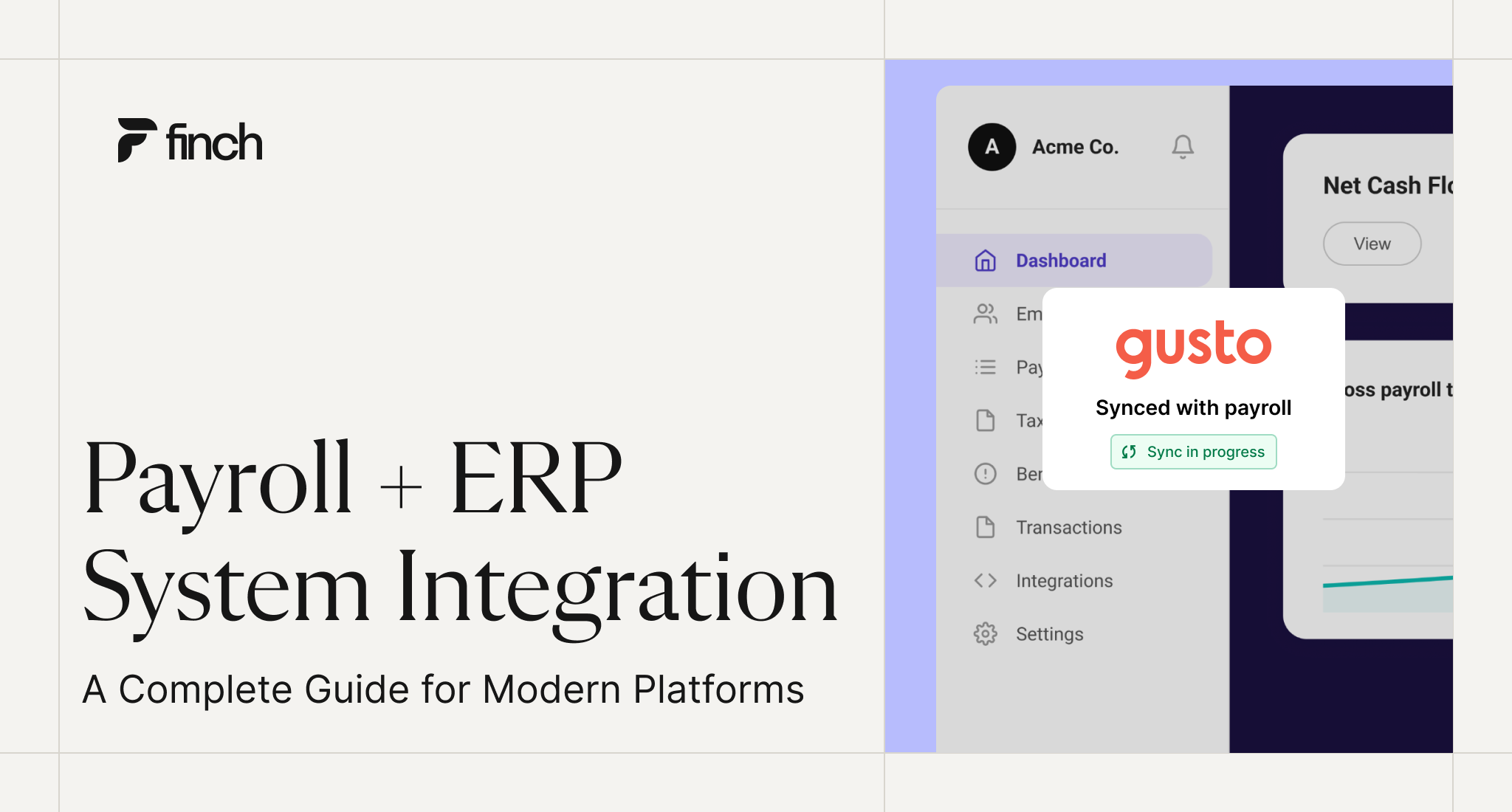This screenshot has width=1512, height=812.
Task: Click the notification bell icon
Action: [1182, 146]
